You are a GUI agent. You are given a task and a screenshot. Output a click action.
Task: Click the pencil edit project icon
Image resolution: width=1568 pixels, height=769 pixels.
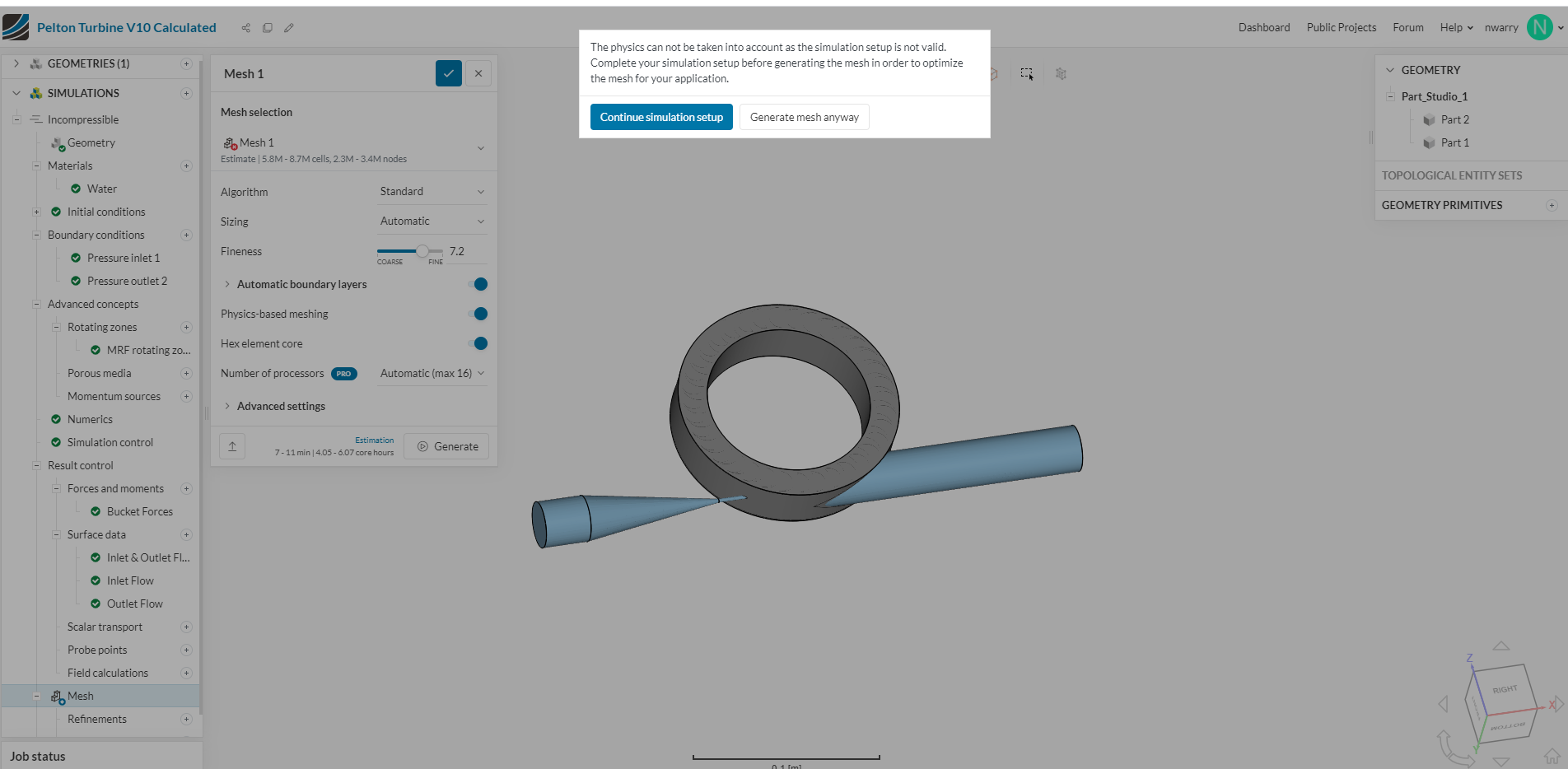tap(289, 28)
